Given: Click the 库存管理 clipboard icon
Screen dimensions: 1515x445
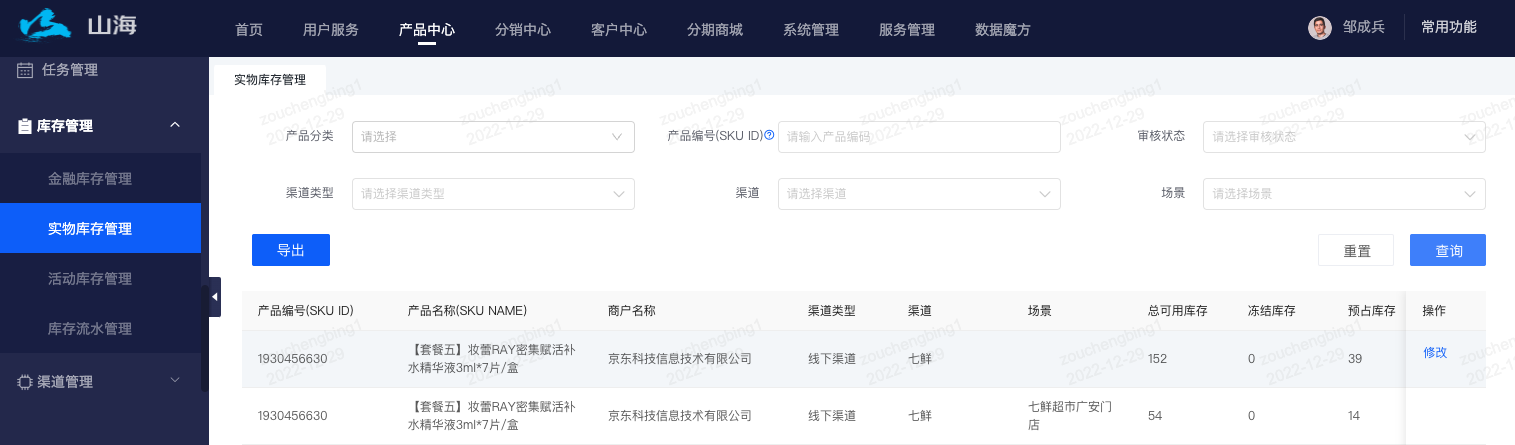Looking at the screenshot, I should 25,126.
